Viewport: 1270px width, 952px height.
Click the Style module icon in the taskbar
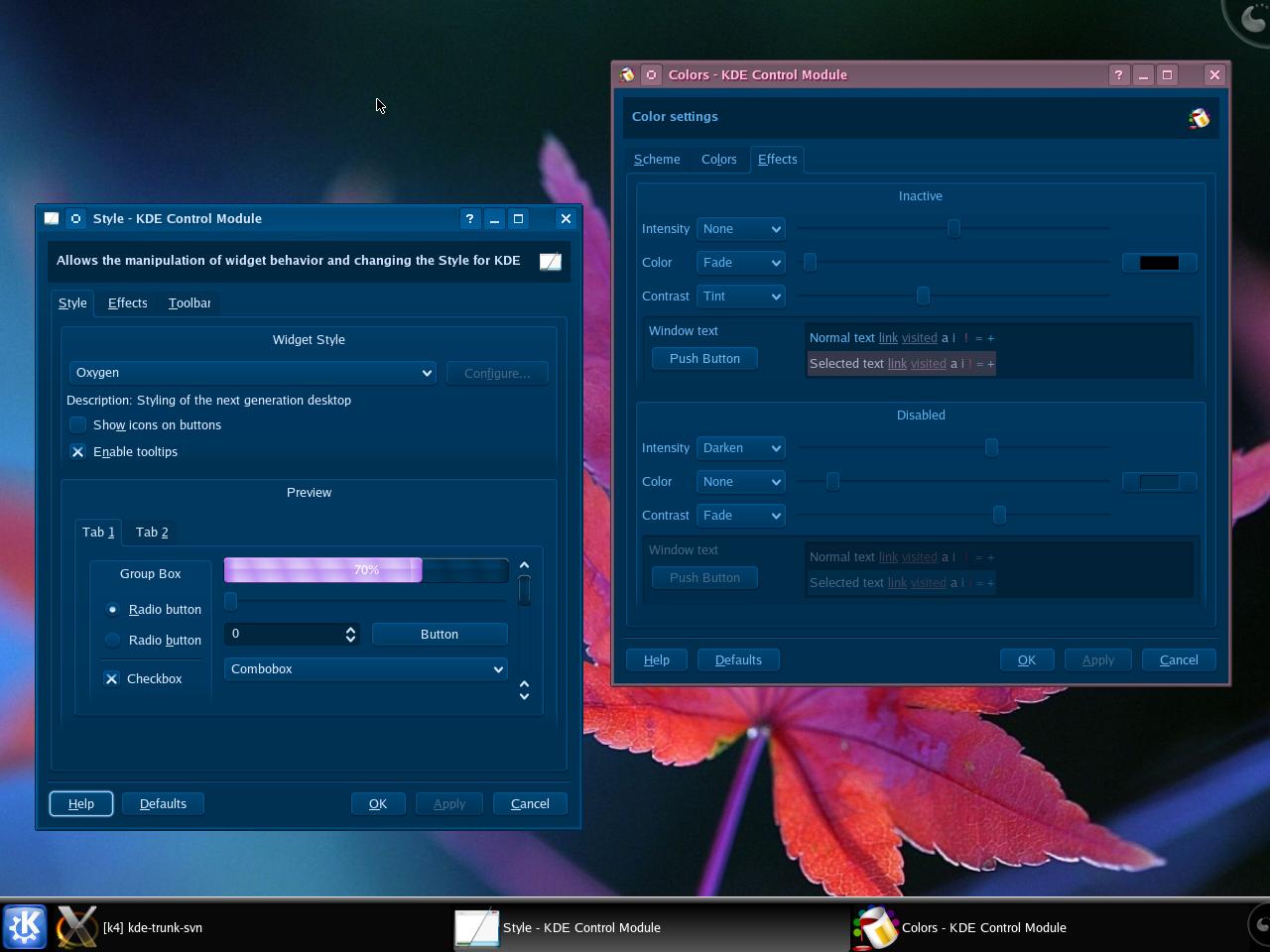click(476, 927)
